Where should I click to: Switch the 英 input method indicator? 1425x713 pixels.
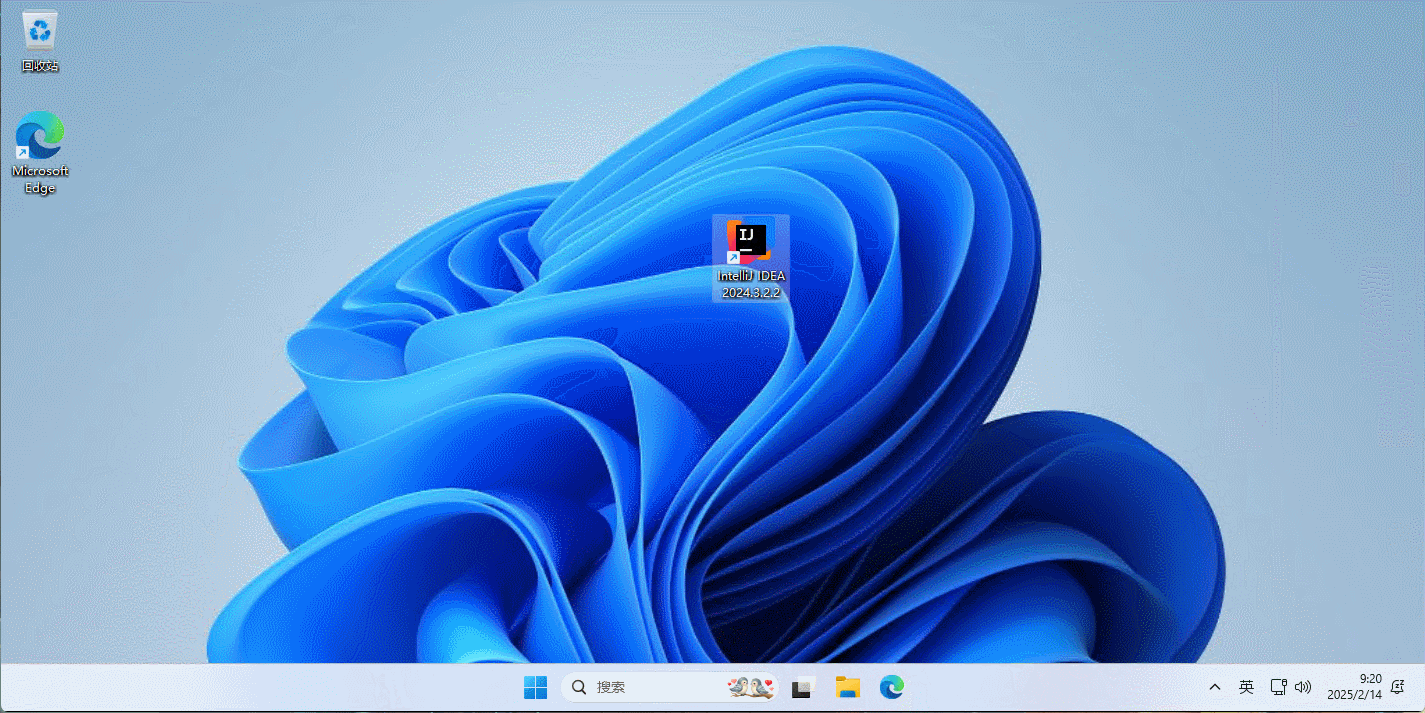click(x=1246, y=687)
